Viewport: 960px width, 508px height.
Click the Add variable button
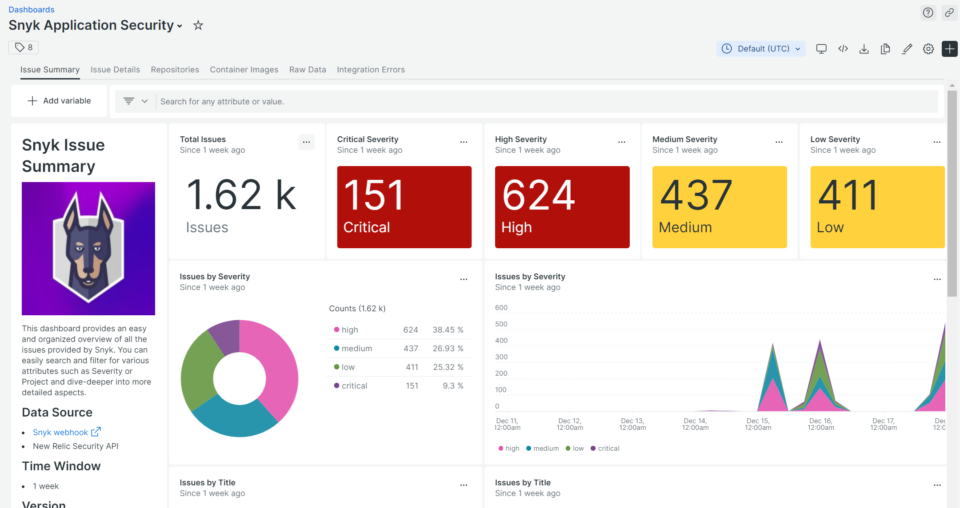coord(59,101)
